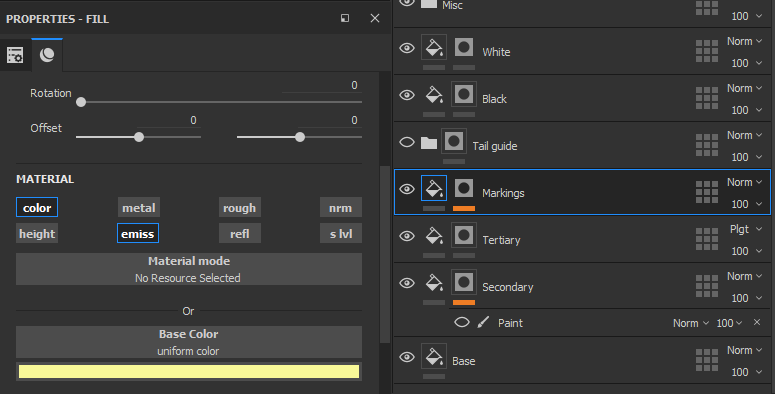Screen dimensions: 775x394
Task: Click the Paint brush effect icon
Action: pos(483,322)
